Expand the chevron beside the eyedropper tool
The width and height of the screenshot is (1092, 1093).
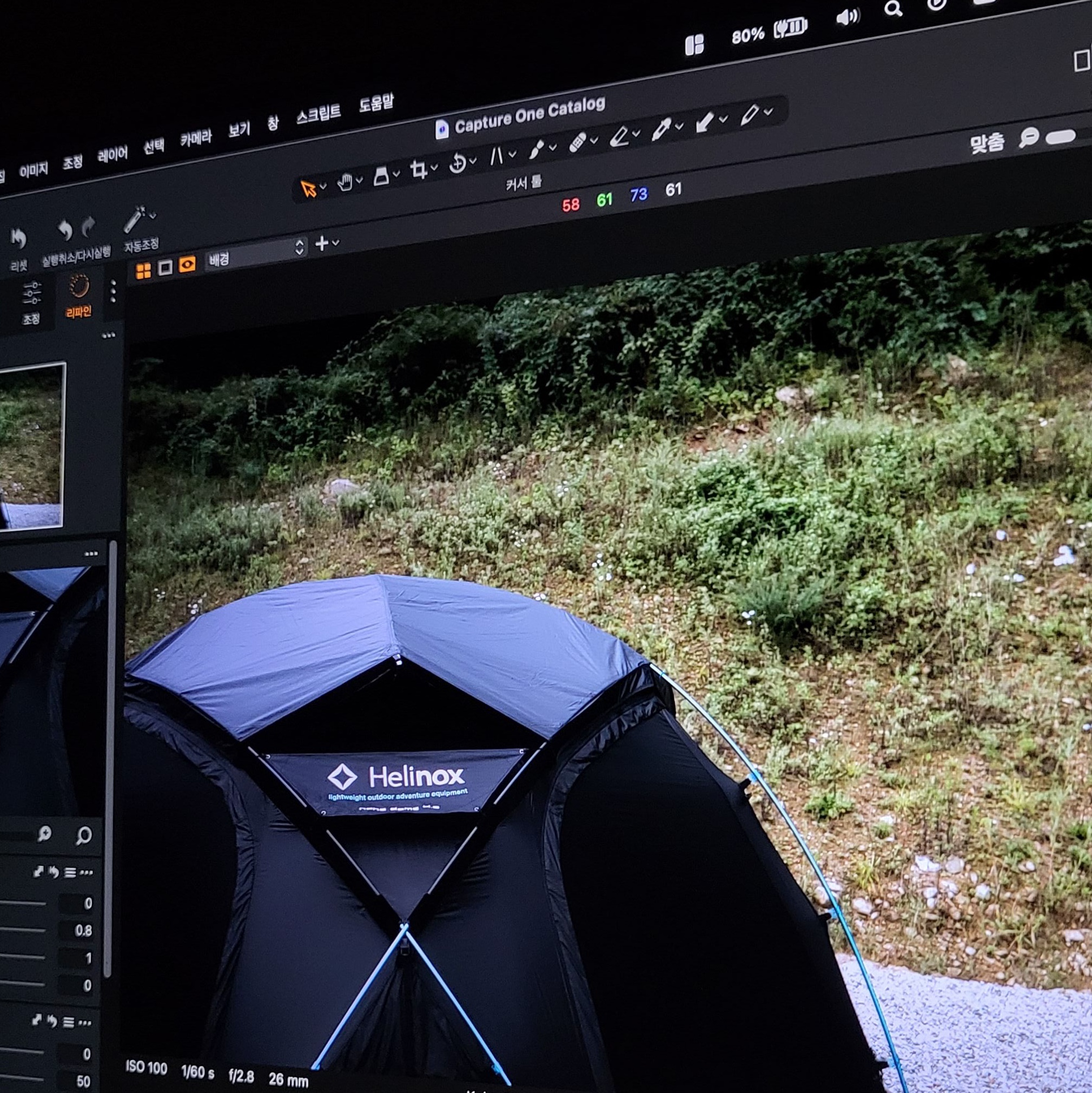coord(679,126)
